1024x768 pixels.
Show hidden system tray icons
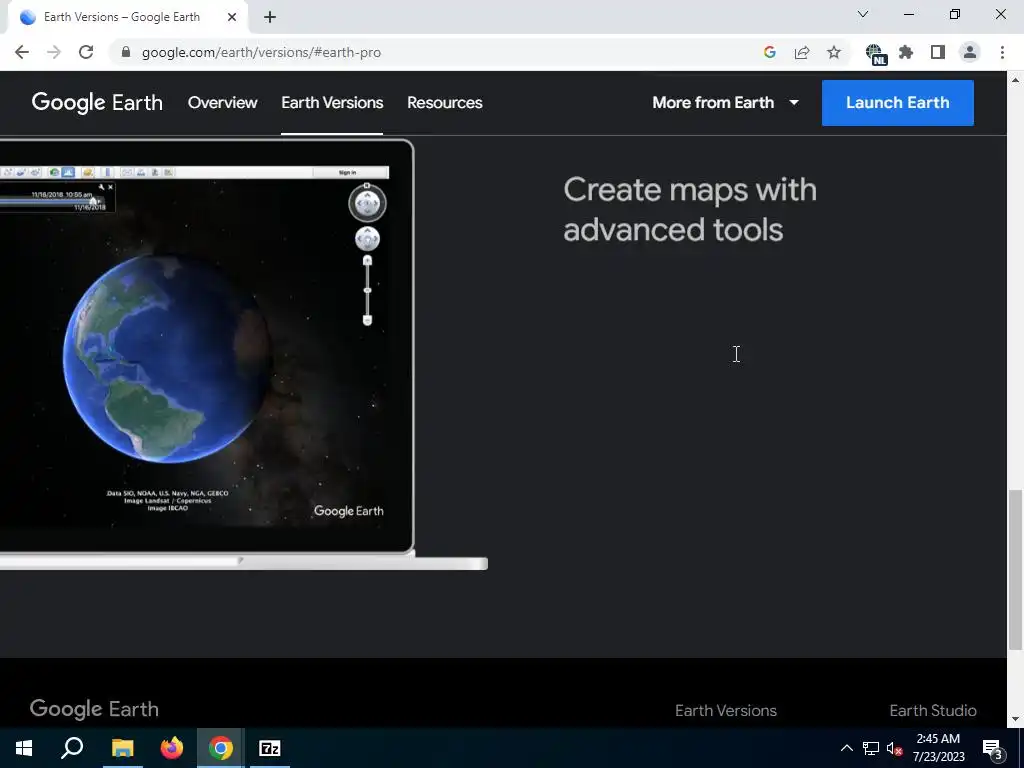(846, 748)
